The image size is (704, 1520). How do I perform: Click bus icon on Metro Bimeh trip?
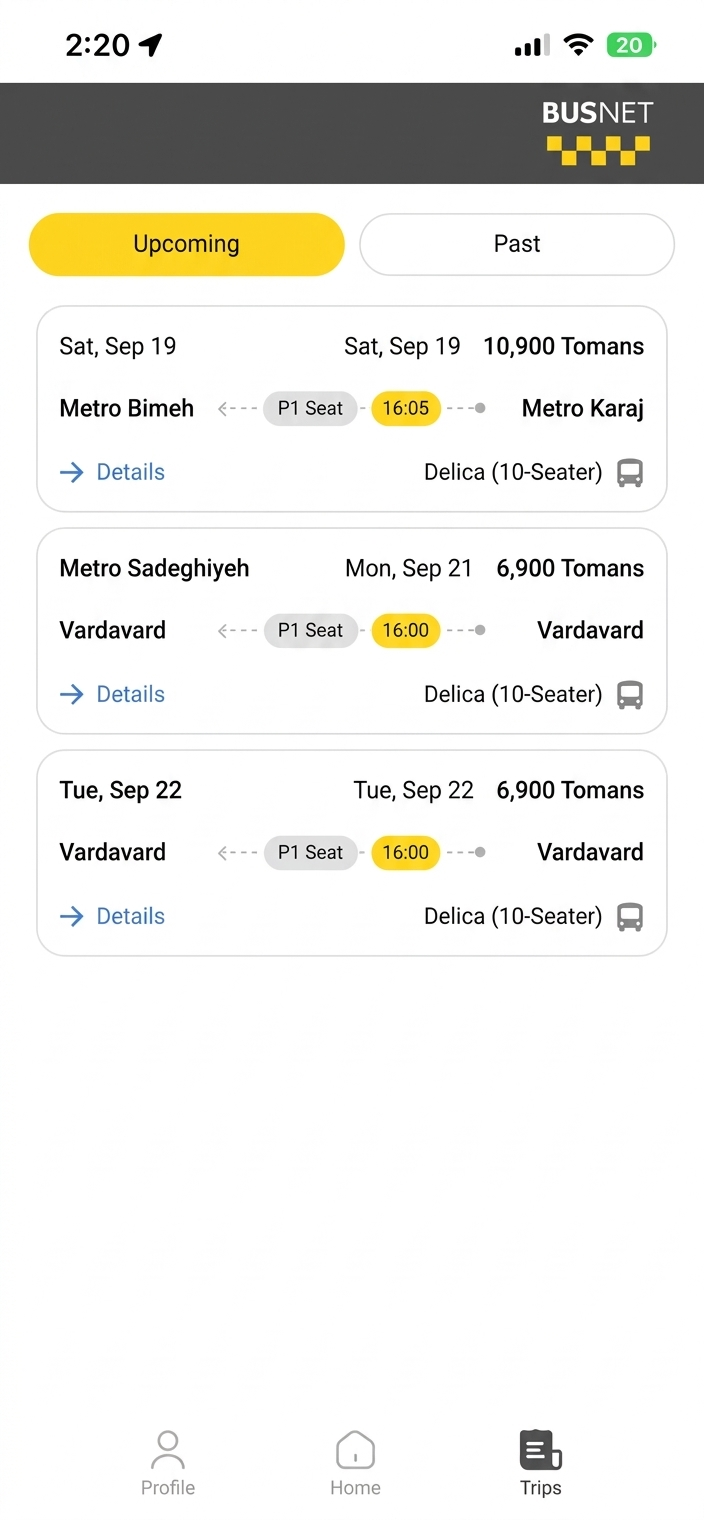tap(630, 473)
